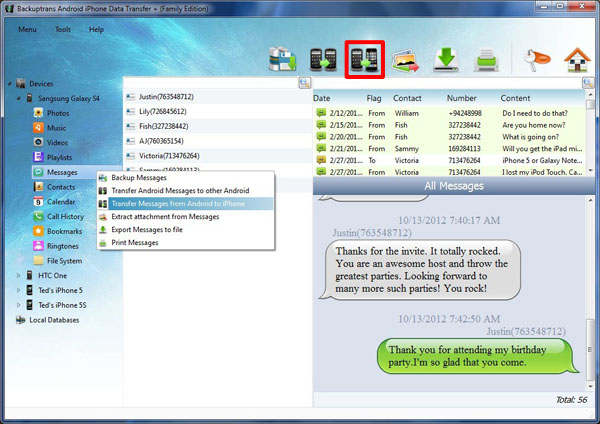The width and height of the screenshot is (600, 424).
Task: Choose Extract attachment from Messages
Action: tap(186, 217)
